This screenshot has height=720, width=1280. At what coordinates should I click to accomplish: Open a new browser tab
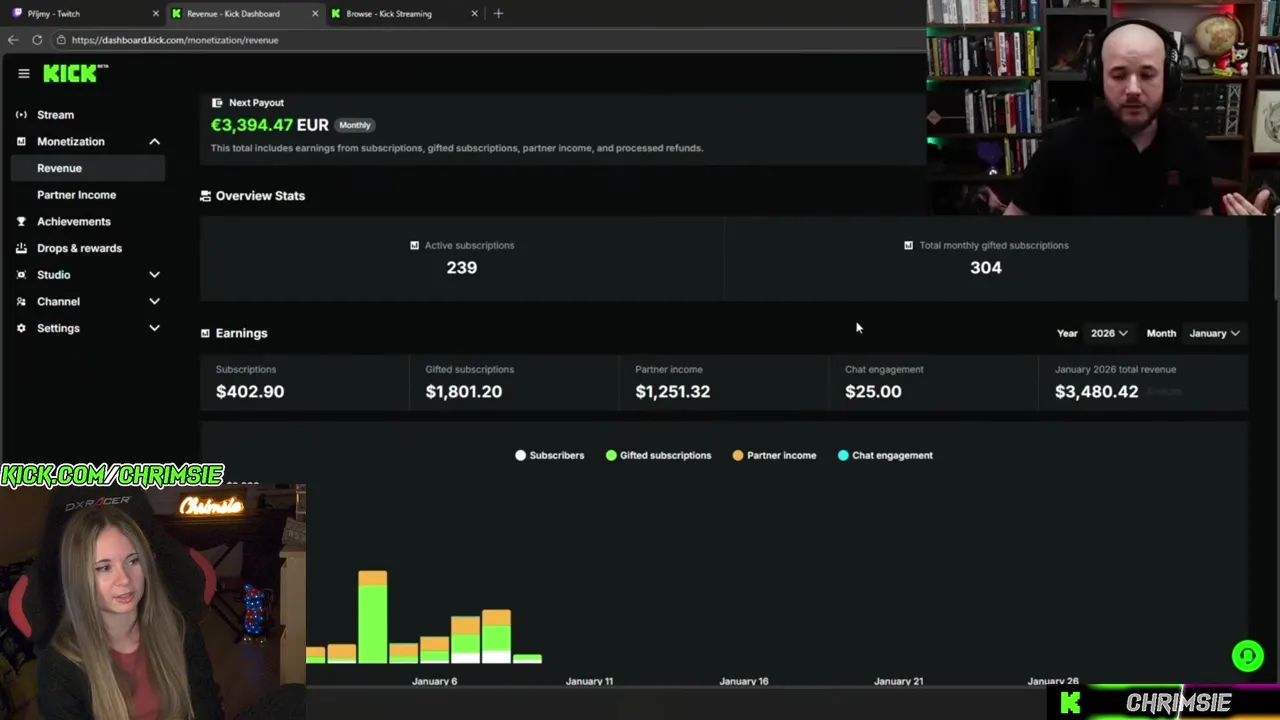tap(498, 13)
